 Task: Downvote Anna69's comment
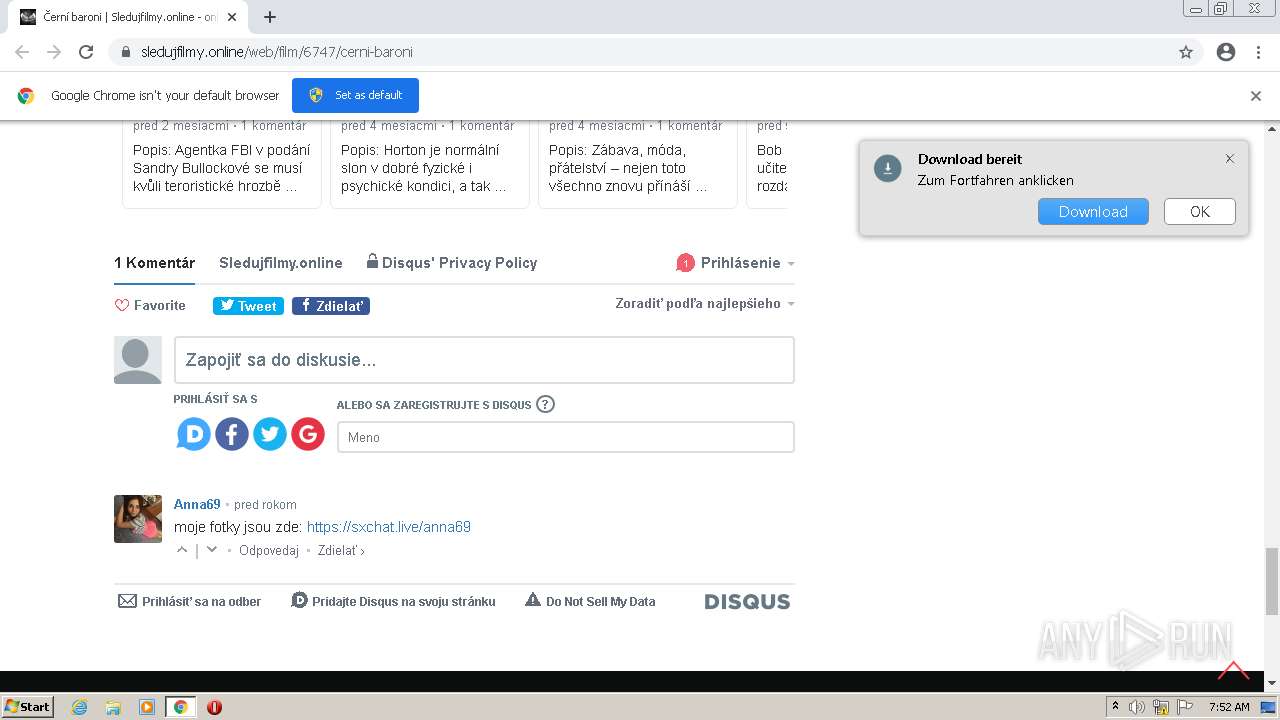tap(211, 550)
